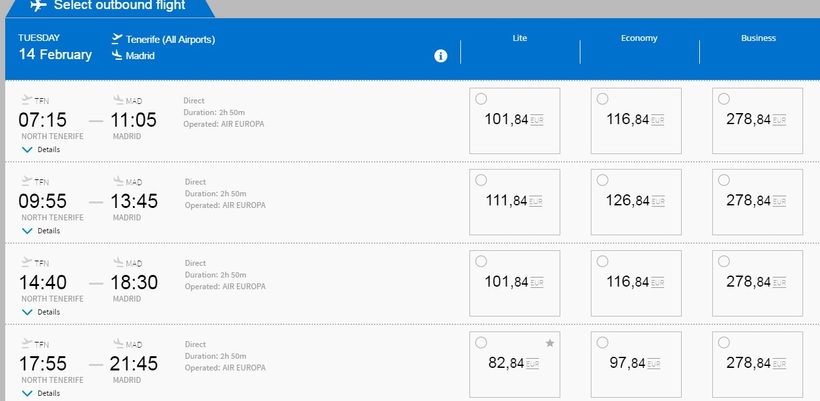Click the arrival plane icon for 13:45 flight
The width and height of the screenshot is (820, 401).
point(117,181)
